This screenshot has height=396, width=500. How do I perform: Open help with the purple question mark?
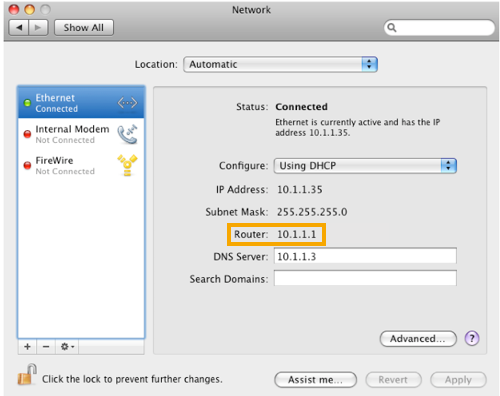pyautogui.click(x=472, y=339)
